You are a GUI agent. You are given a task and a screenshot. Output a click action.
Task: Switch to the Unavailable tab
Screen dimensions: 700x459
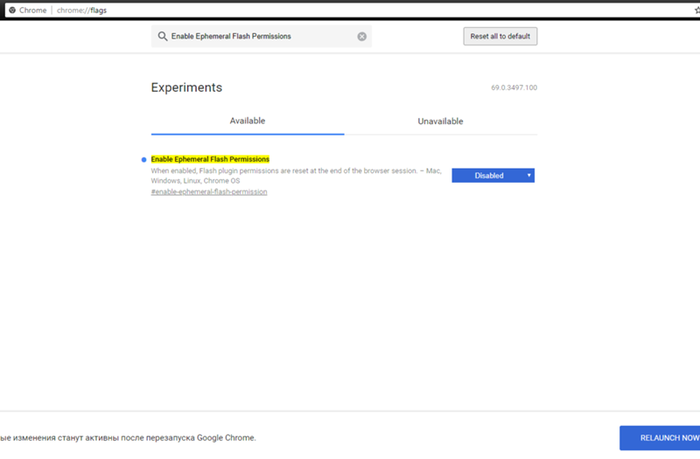tap(440, 121)
